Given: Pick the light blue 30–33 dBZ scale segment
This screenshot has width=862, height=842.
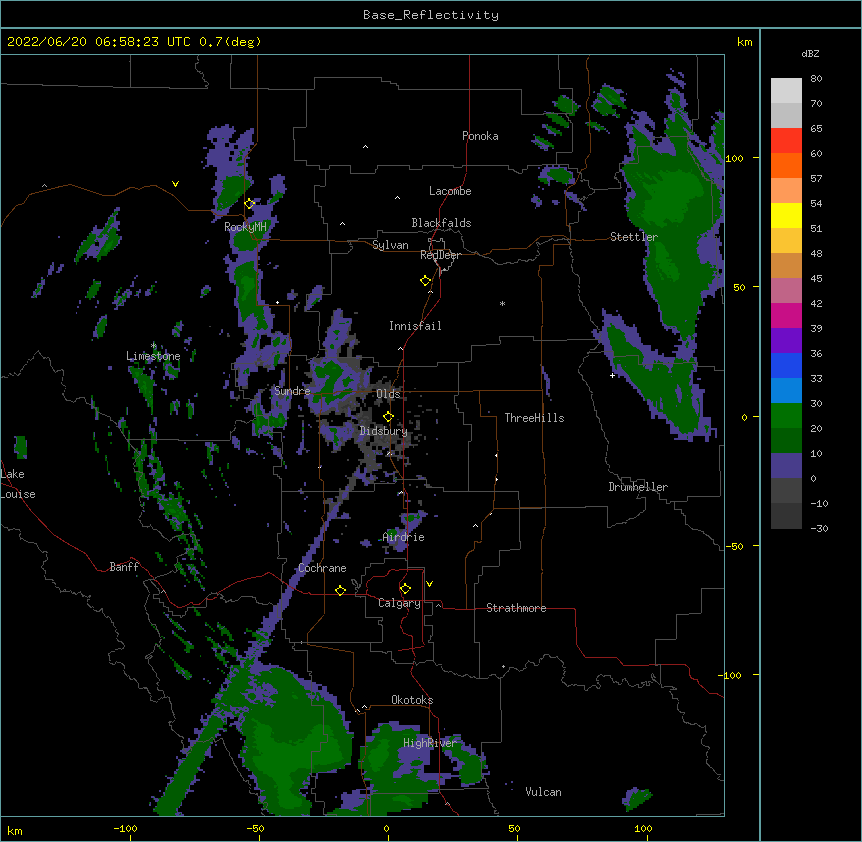Looking at the screenshot, I should pyautogui.click(x=786, y=391).
